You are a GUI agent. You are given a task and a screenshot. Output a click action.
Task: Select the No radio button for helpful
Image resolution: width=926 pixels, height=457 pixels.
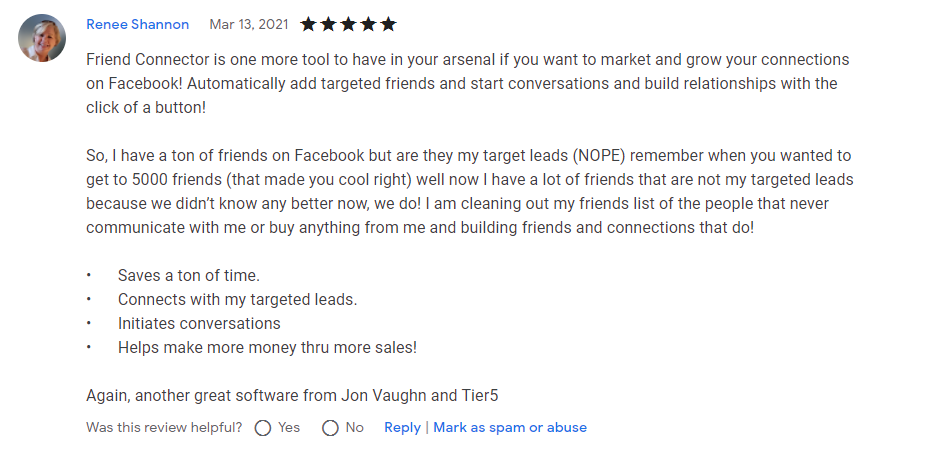point(330,428)
